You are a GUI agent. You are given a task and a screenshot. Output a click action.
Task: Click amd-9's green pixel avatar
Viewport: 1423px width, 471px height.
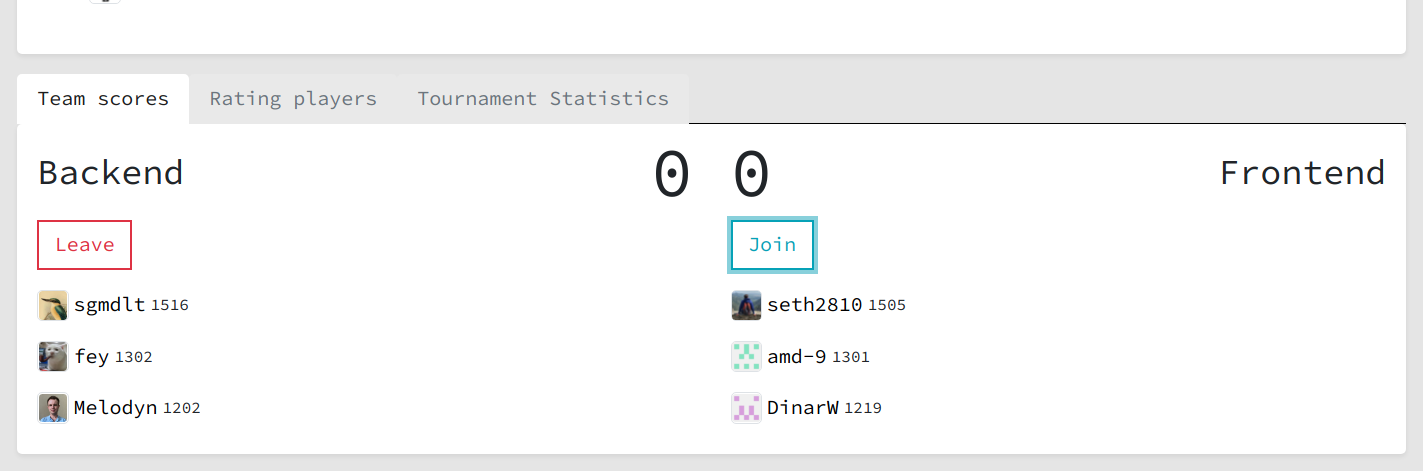pyautogui.click(x=746, y=356)
